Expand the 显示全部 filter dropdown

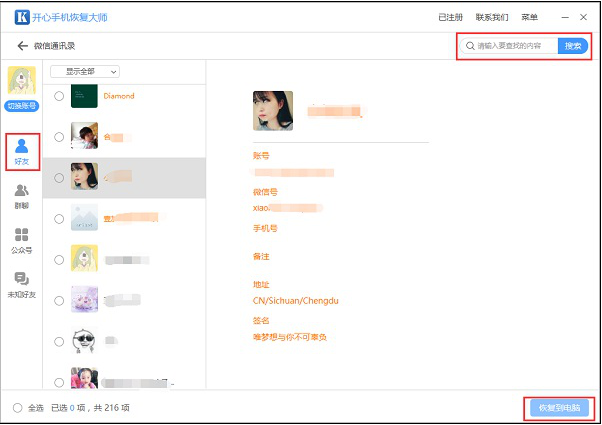[x=85, y=71]
